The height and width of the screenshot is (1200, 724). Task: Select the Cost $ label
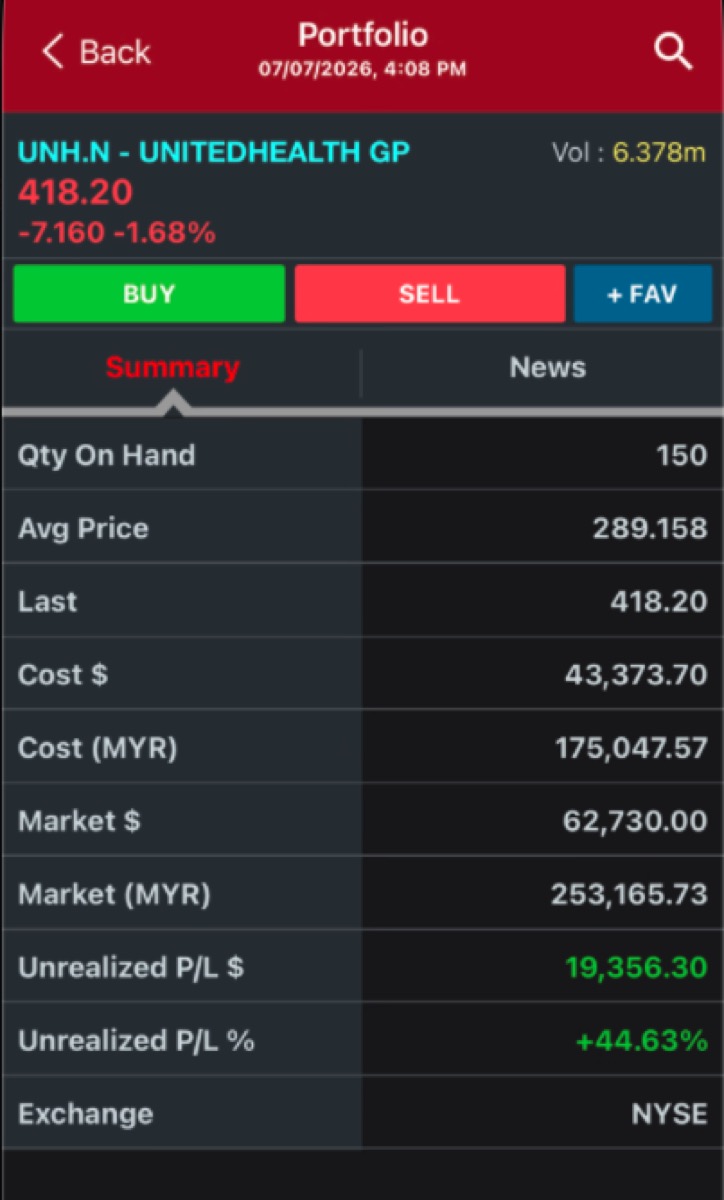62,675
